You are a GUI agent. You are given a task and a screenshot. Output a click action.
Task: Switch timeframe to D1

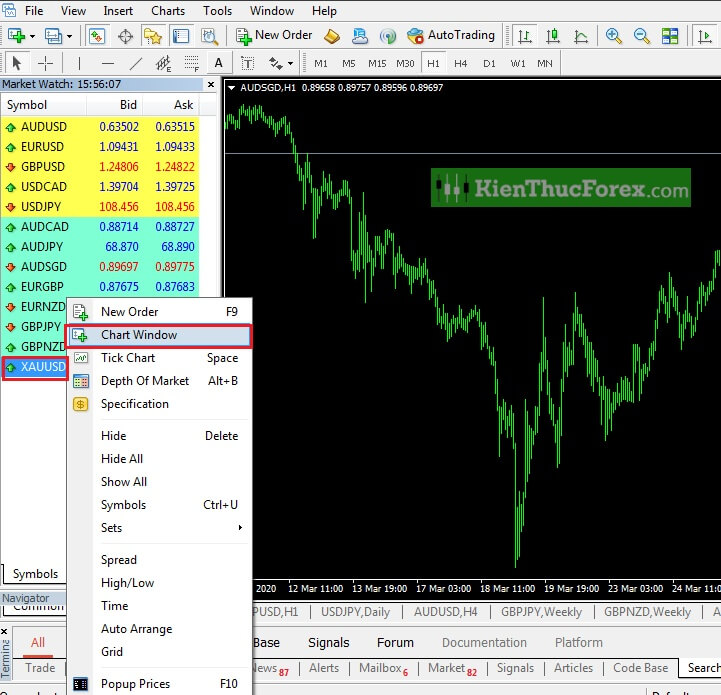click(x=489, y=63)
